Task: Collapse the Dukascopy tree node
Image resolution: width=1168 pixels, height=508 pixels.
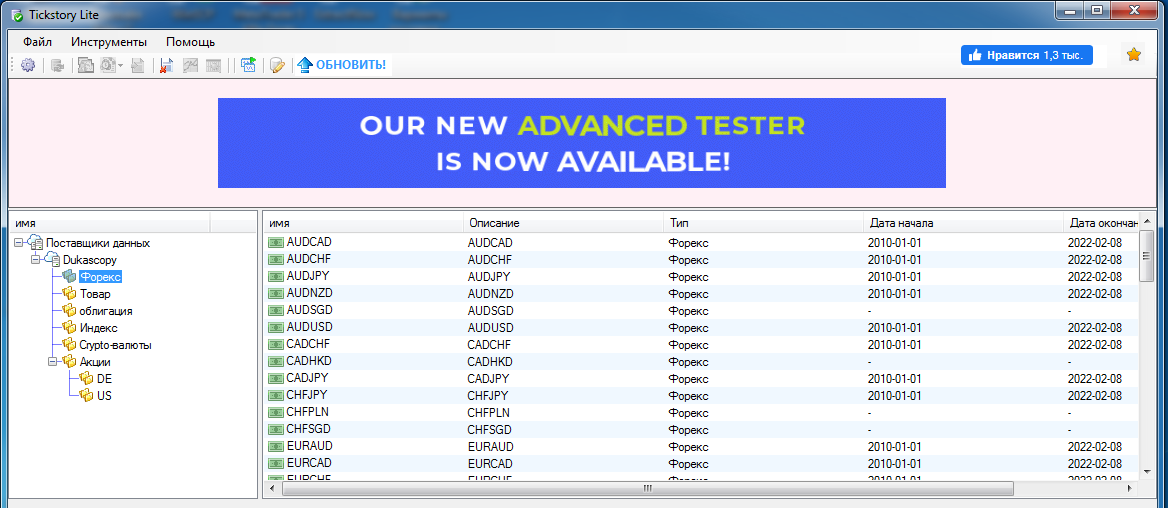Action: (x=35, y=260)
